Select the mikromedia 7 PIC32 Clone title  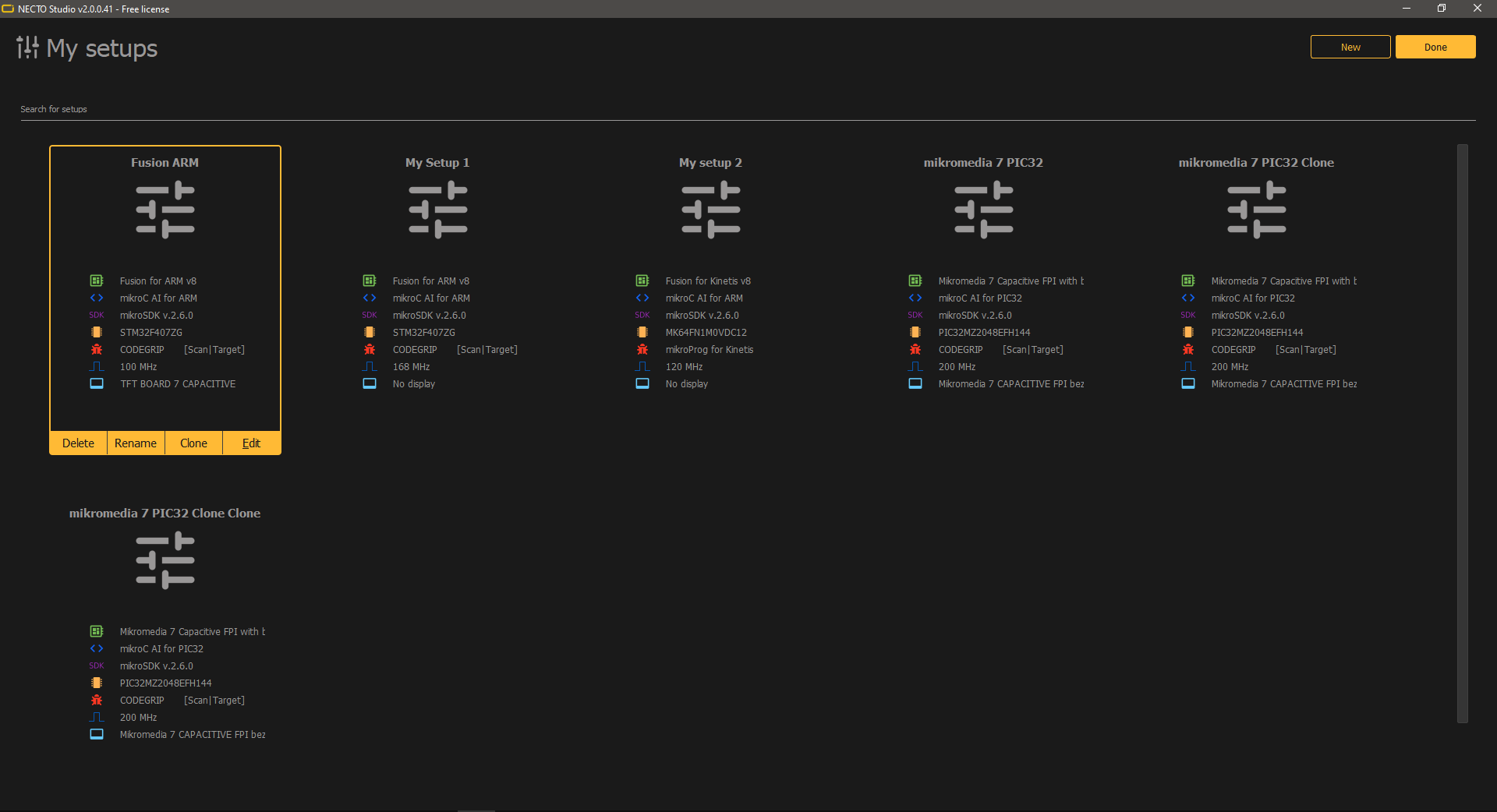tap(1256, 162)
